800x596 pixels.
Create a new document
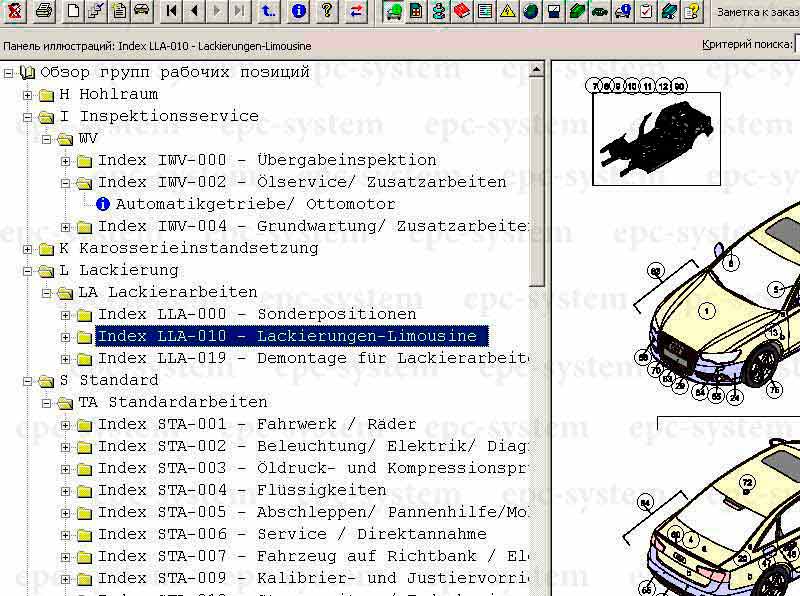72,13
